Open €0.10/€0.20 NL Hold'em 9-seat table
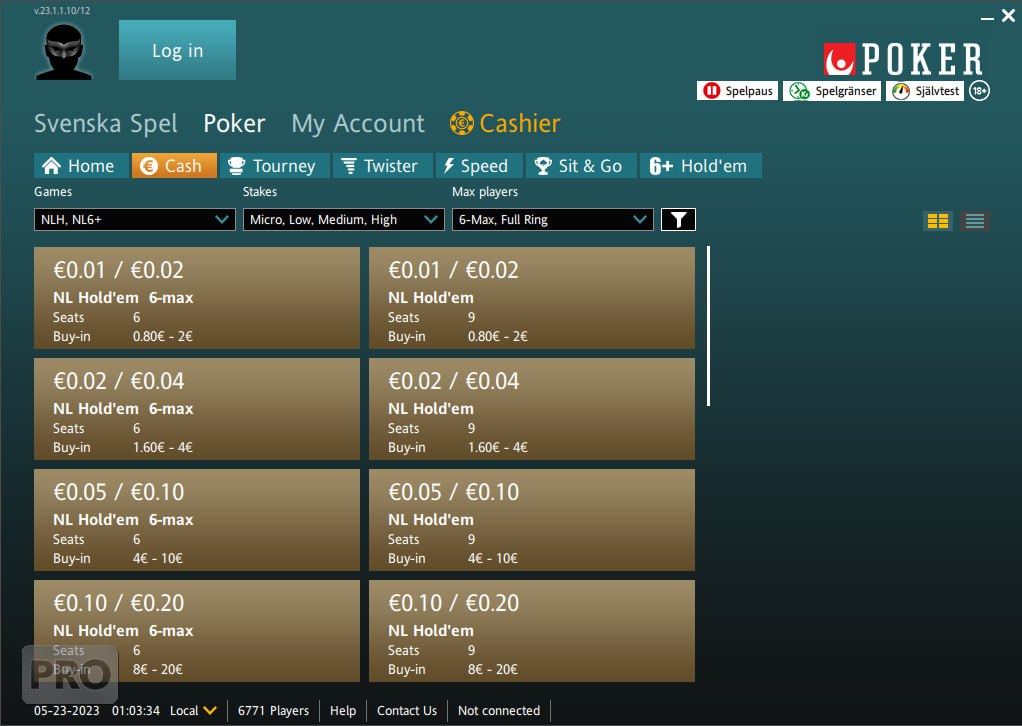 pyautogui.click(x=532, y=631)
